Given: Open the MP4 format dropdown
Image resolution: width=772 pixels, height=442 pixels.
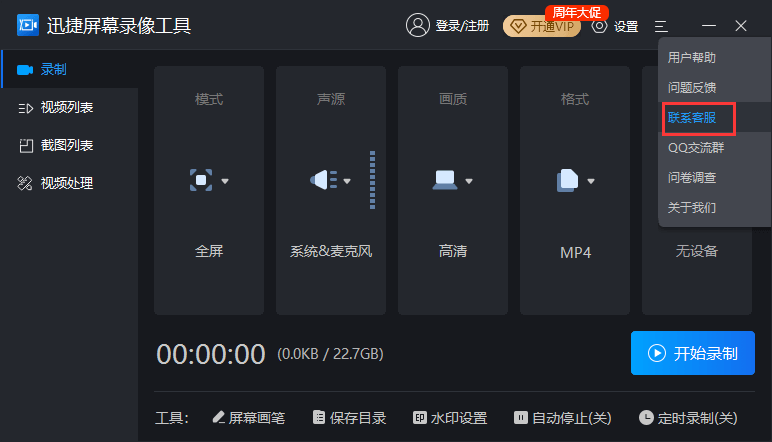Looking at the screenshot, I should coord(575,180).
